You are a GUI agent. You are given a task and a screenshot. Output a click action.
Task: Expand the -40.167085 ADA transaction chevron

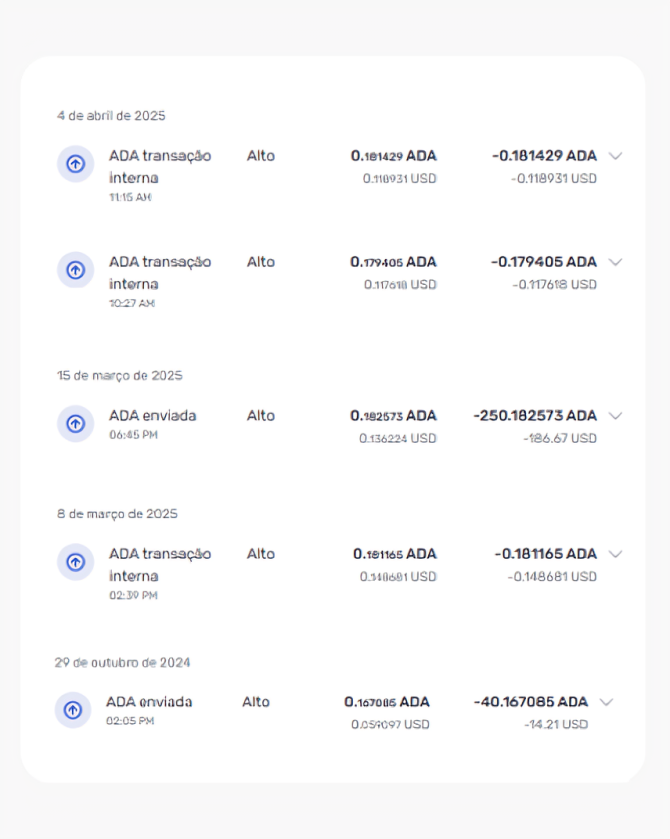coord(606,702)
